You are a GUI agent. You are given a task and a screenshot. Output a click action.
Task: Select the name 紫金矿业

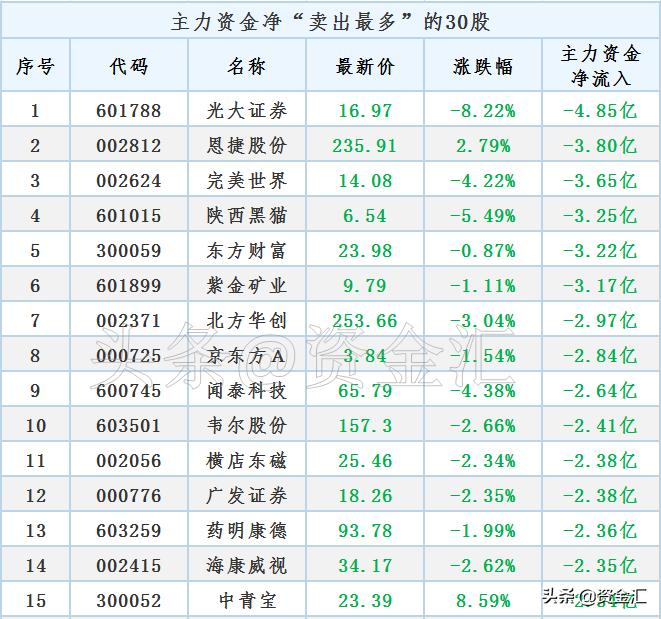[247, 286]
